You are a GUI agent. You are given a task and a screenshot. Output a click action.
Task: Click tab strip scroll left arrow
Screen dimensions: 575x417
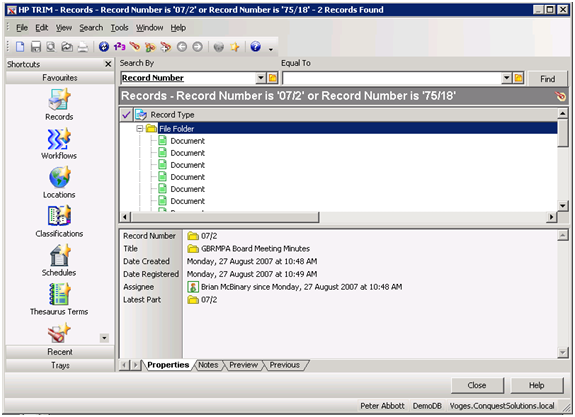[124, 365]
